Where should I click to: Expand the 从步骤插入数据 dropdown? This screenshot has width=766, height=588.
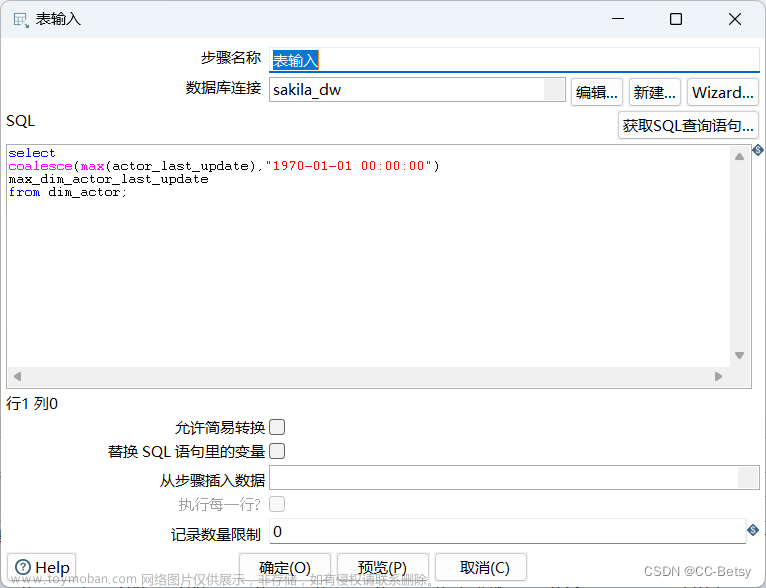(x=748, y=478)
